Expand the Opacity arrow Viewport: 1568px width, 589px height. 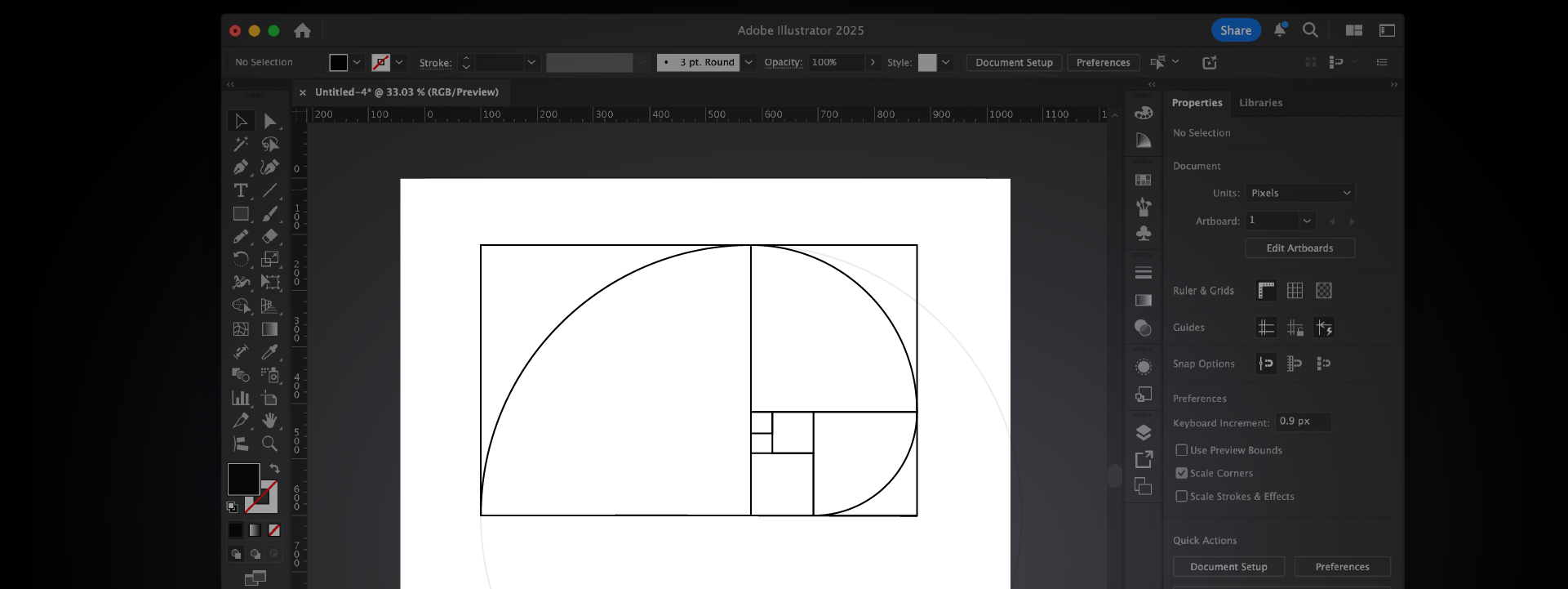873,62
